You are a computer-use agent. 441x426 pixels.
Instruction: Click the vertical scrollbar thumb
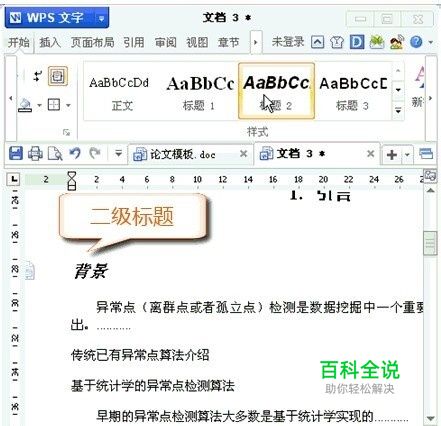pyautogui.click(x=430, y=243)
